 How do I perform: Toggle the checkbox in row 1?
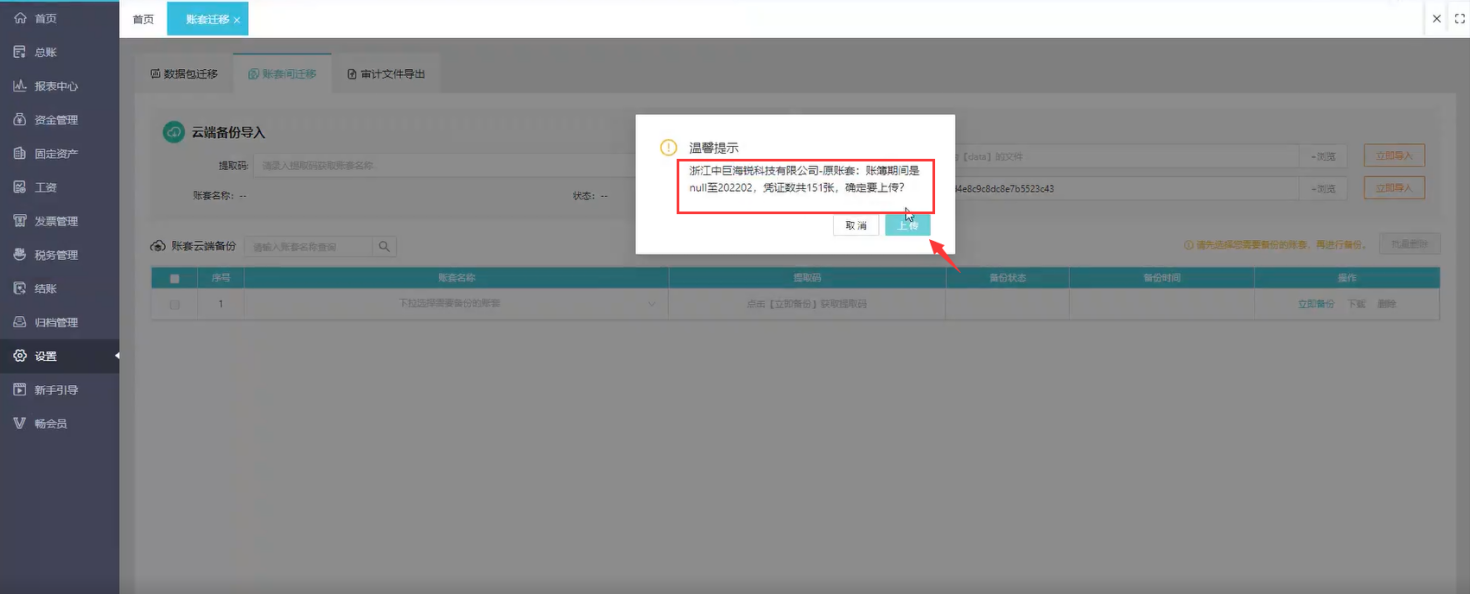click(x=175, y=304)
